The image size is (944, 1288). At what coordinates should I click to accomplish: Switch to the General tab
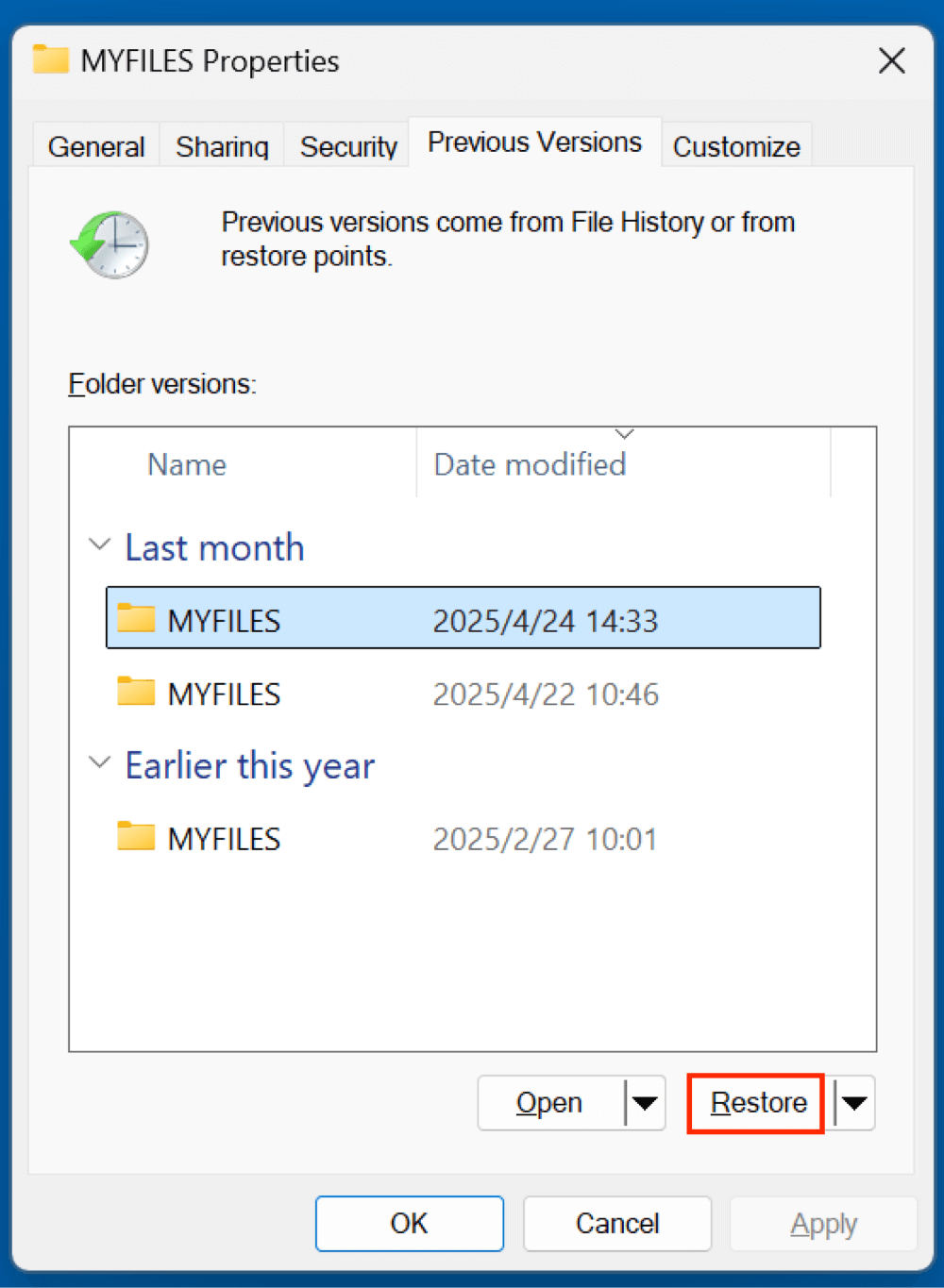point(95,145)
